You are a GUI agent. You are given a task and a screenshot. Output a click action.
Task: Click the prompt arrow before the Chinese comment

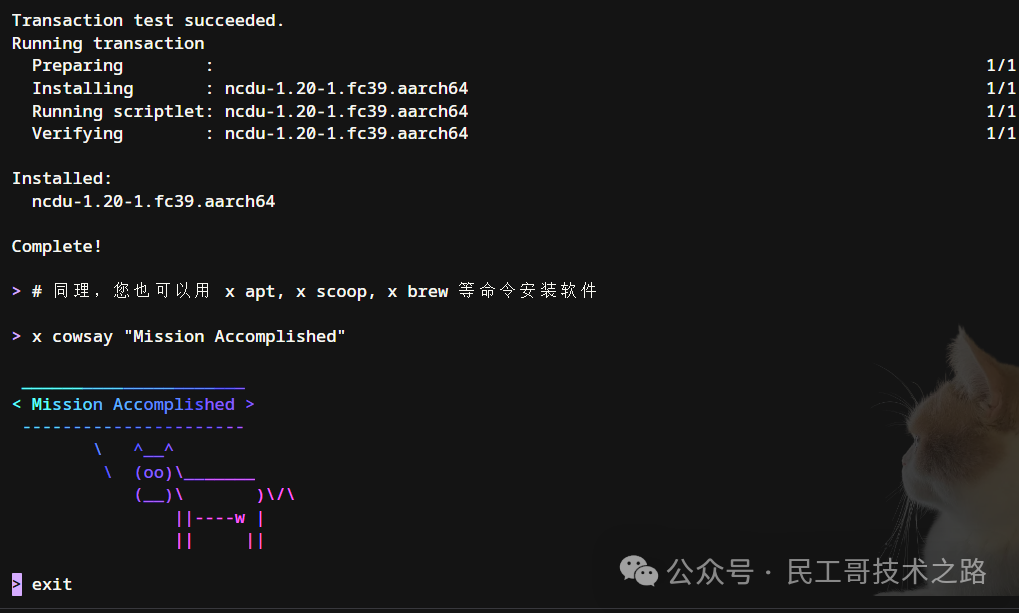click(x=16, y=292)
